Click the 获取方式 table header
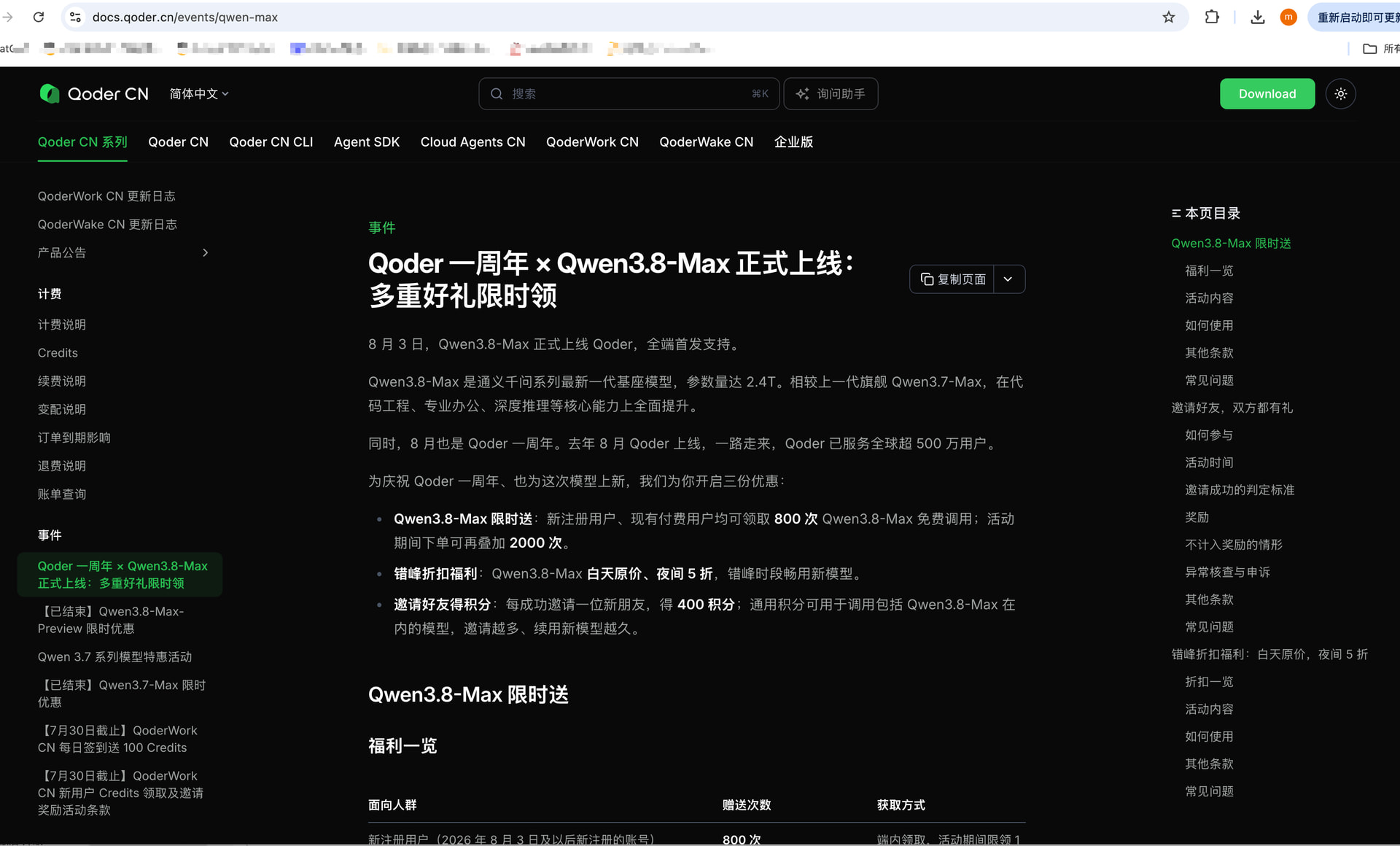Screen dimensions: 1400x846 point(901,805)
